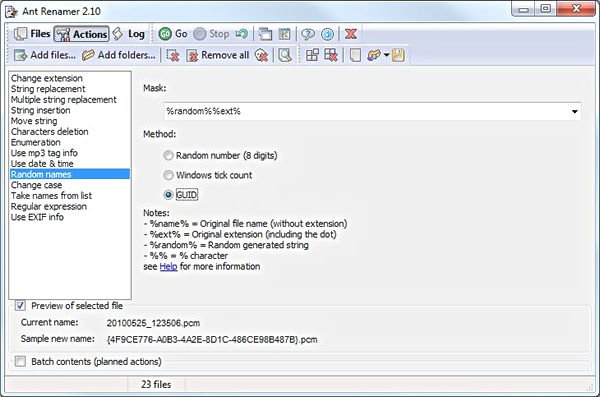600x397 pixels.
Task: Select String replacement action
Action: tap(48, 89)
